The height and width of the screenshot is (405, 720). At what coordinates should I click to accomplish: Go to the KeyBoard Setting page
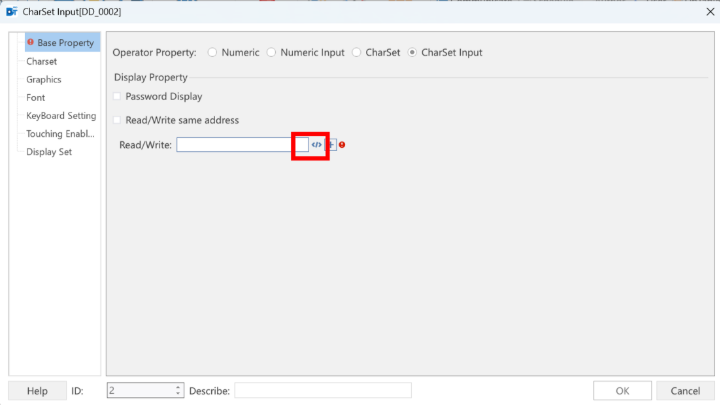[x=61, y=116]
